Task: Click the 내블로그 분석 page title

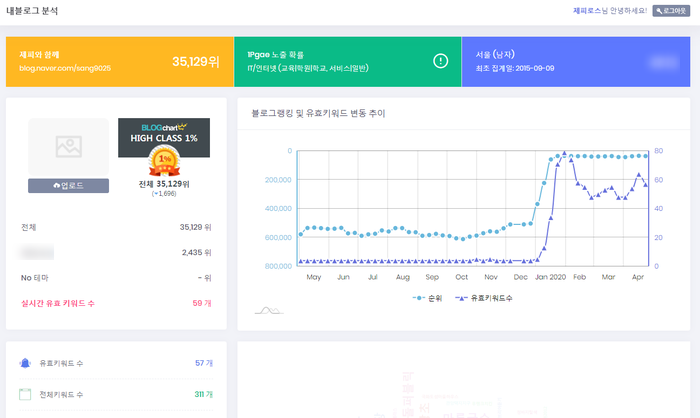Action: 32,11
